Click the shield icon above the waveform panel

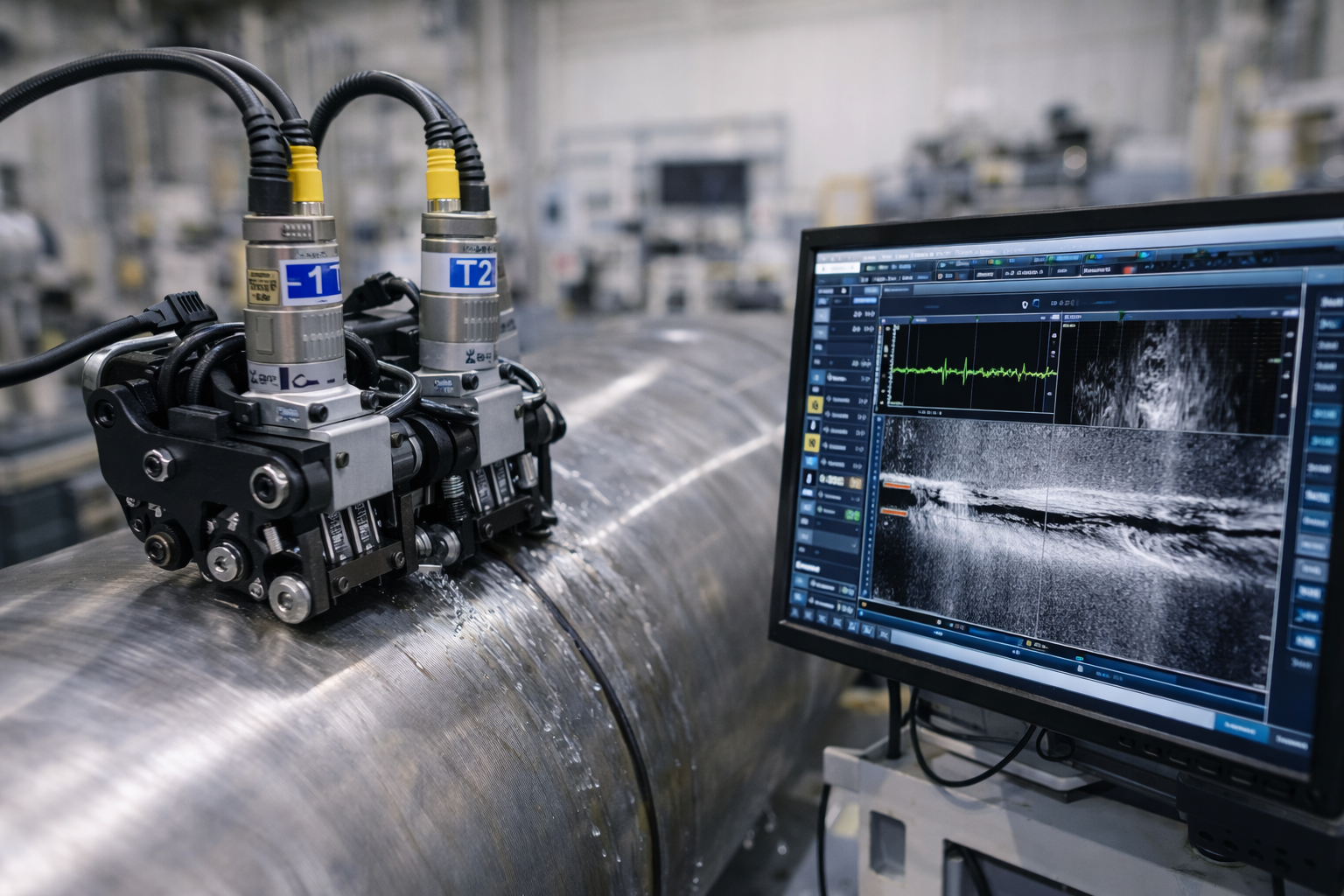(x=1023, y=303)
